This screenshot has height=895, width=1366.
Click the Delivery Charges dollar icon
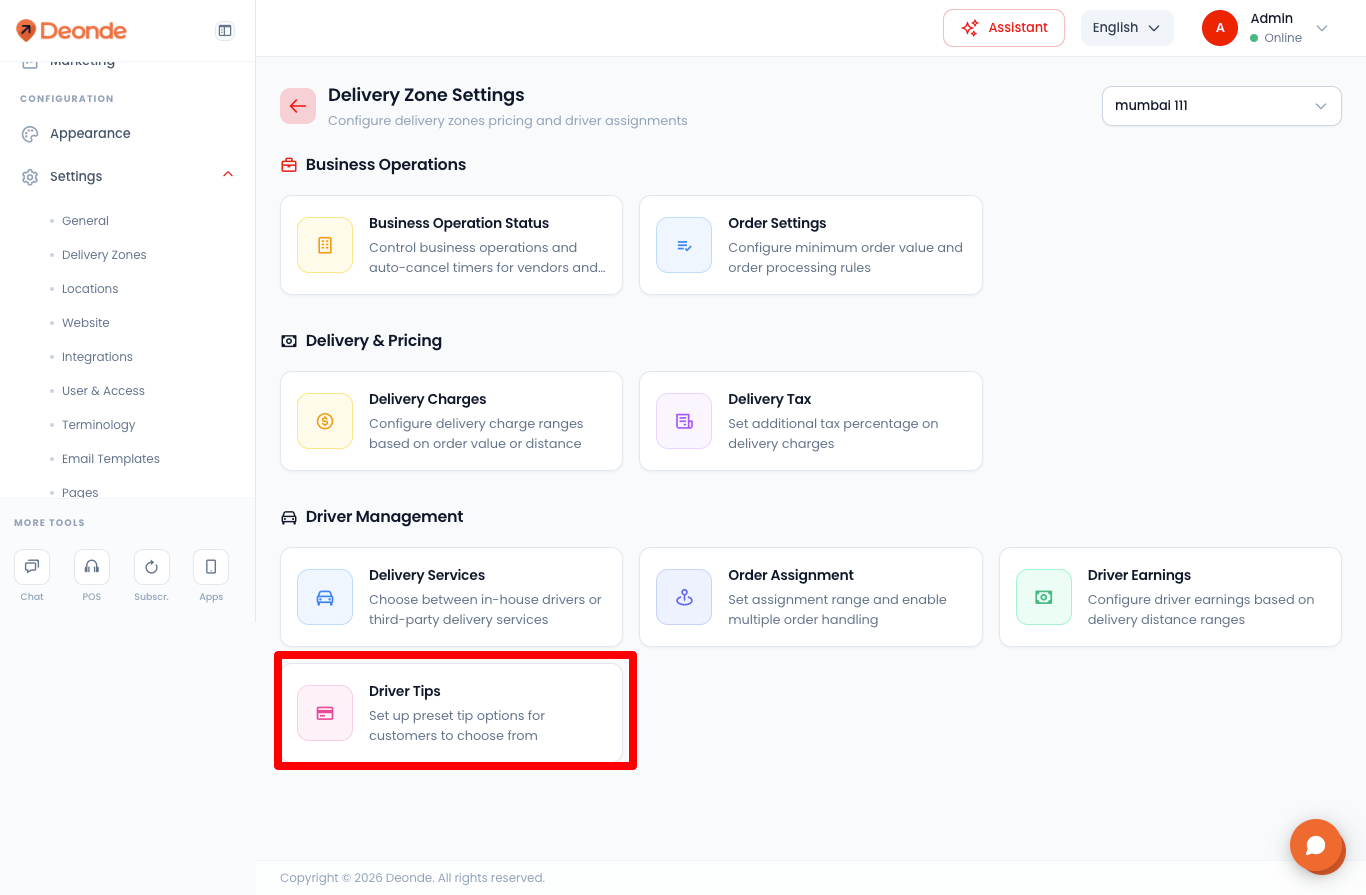pyautogui.click(x=325, y=421)
